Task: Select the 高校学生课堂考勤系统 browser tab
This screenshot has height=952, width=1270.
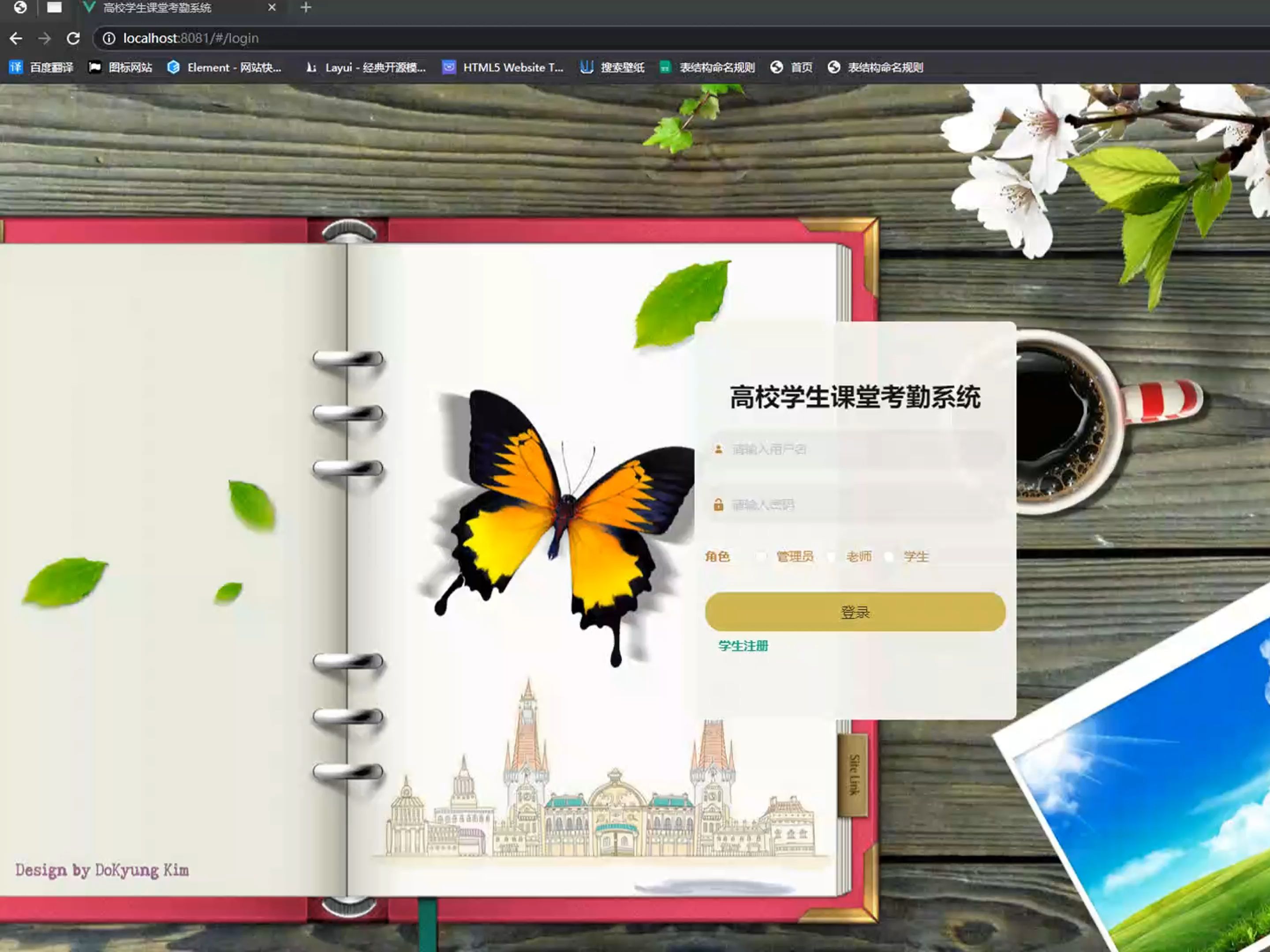Action: click(180, 7)
